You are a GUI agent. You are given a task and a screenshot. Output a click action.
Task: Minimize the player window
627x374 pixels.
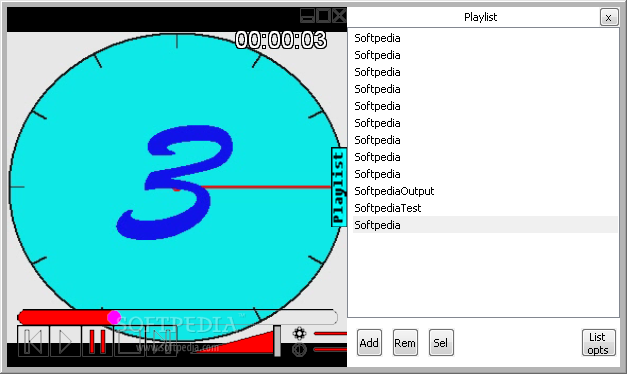tap(307, 16)
